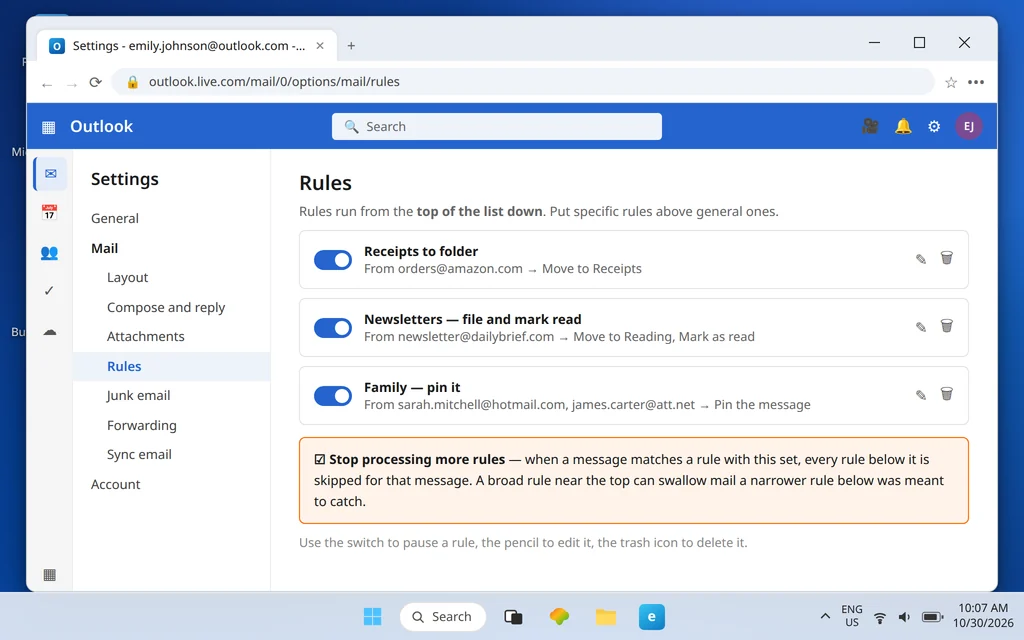
Task: Open the clock showing 10:07 AM
Action: pyautogui.click(x=983, y=616)
